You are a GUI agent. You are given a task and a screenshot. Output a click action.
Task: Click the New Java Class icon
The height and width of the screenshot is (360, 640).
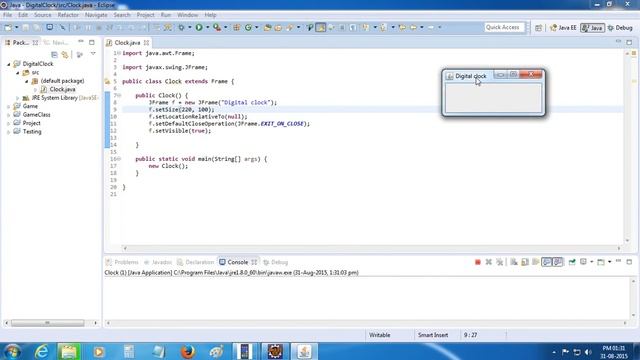(x=248, y=27)
